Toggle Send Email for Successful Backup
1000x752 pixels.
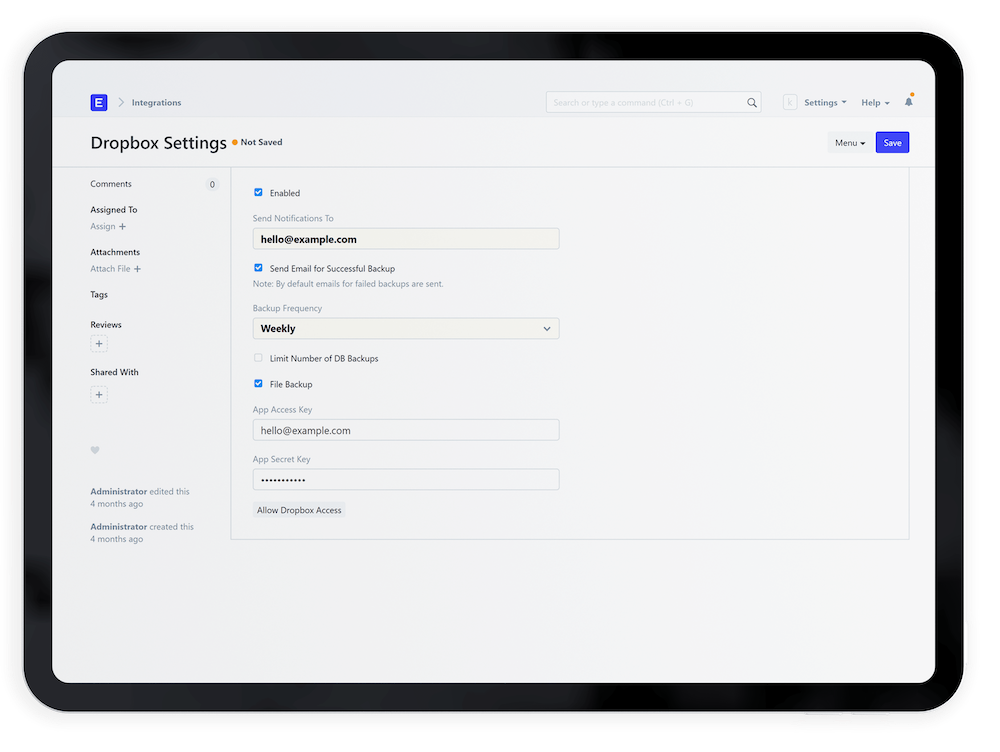pyautogui.click(x=258, y=268)
